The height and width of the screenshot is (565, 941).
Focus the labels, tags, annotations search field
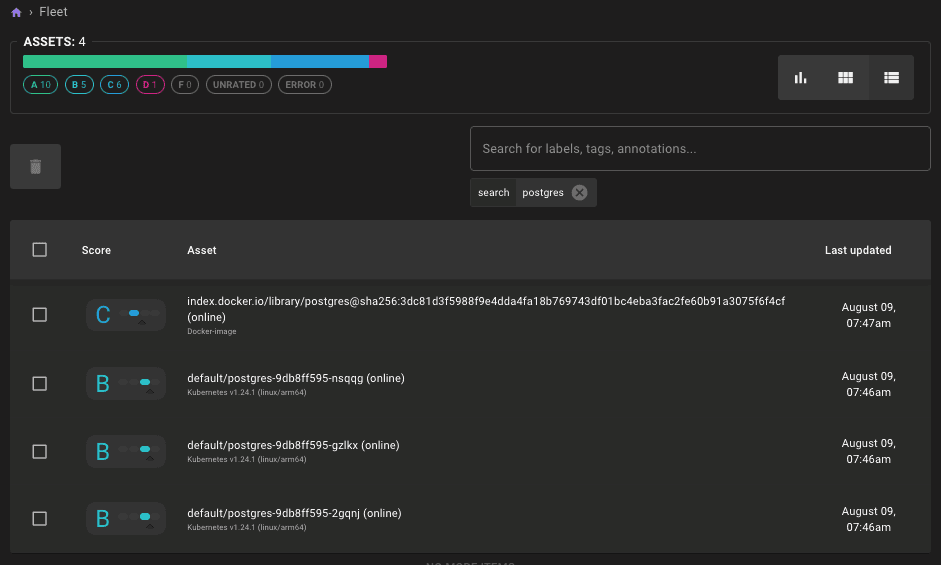(700, 148)
